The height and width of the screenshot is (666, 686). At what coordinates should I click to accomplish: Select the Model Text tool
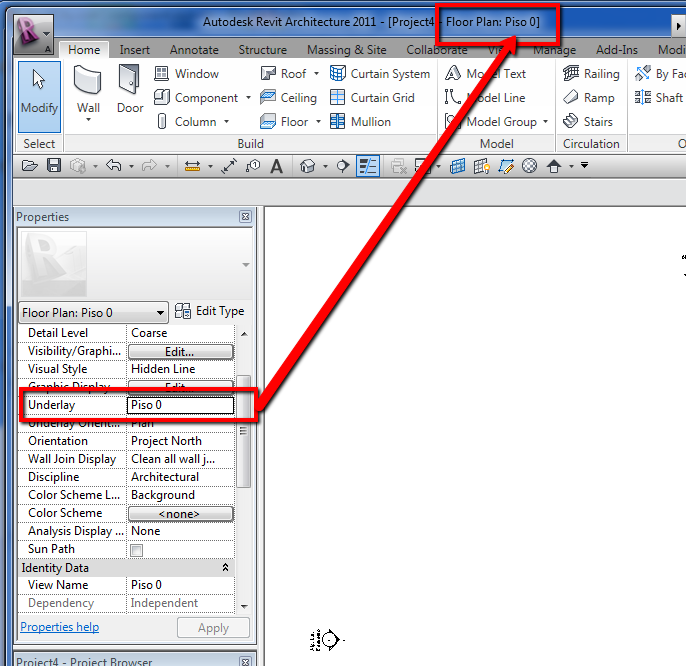[485, 74]
